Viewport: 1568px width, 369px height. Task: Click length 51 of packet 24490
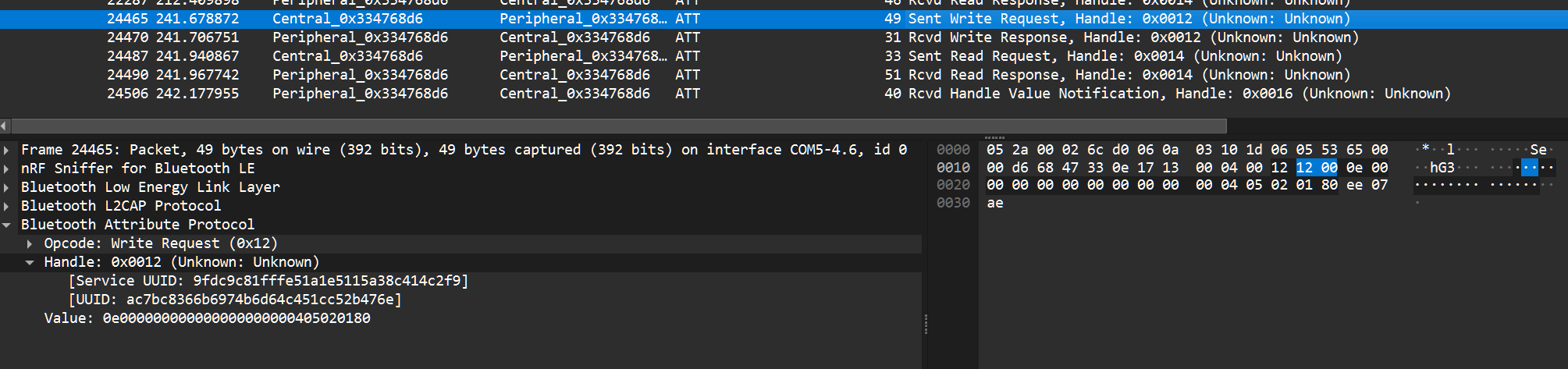pyautogui.click(x=893, y=75)
